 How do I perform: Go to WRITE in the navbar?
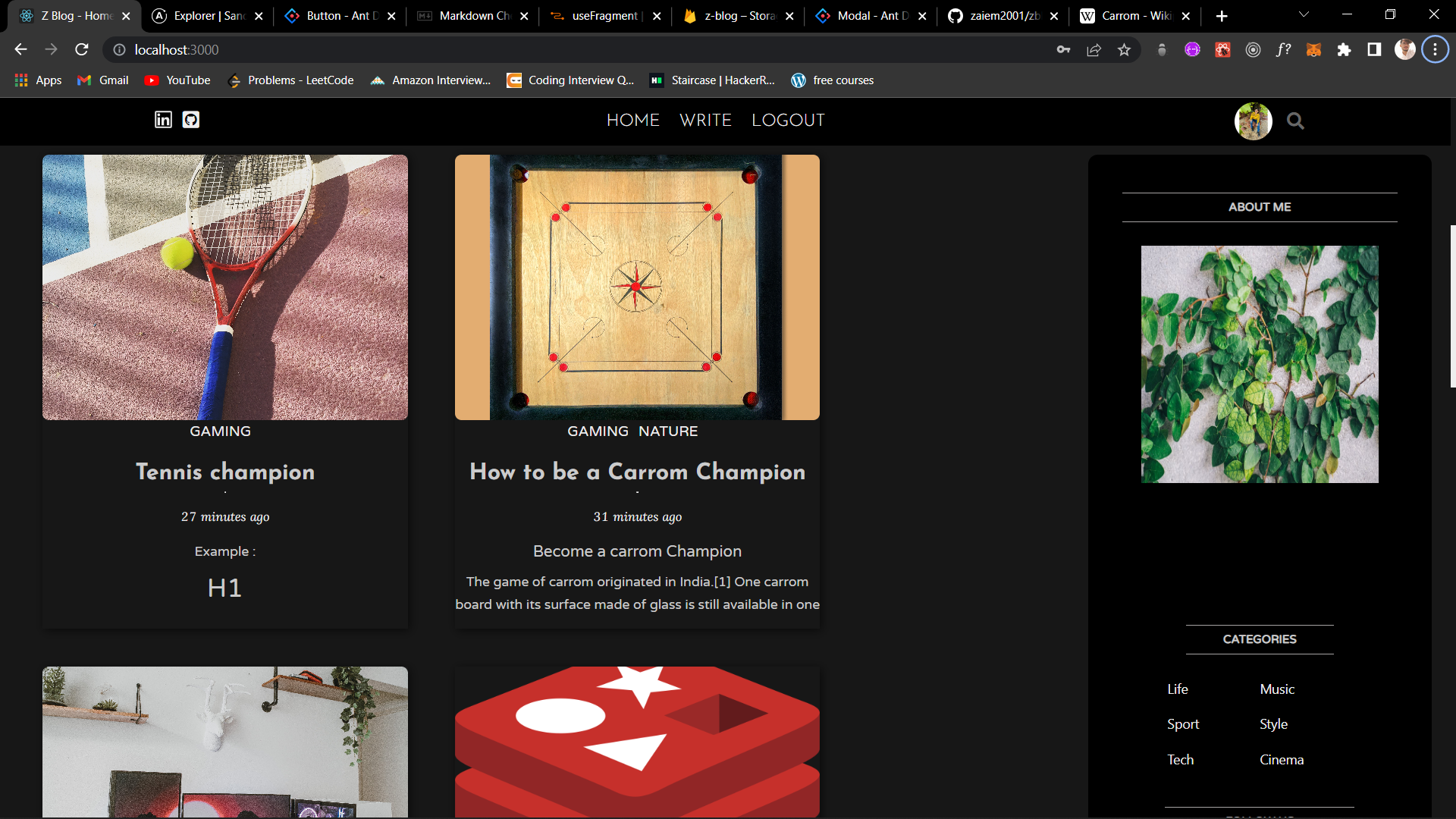tap(705, 121)
